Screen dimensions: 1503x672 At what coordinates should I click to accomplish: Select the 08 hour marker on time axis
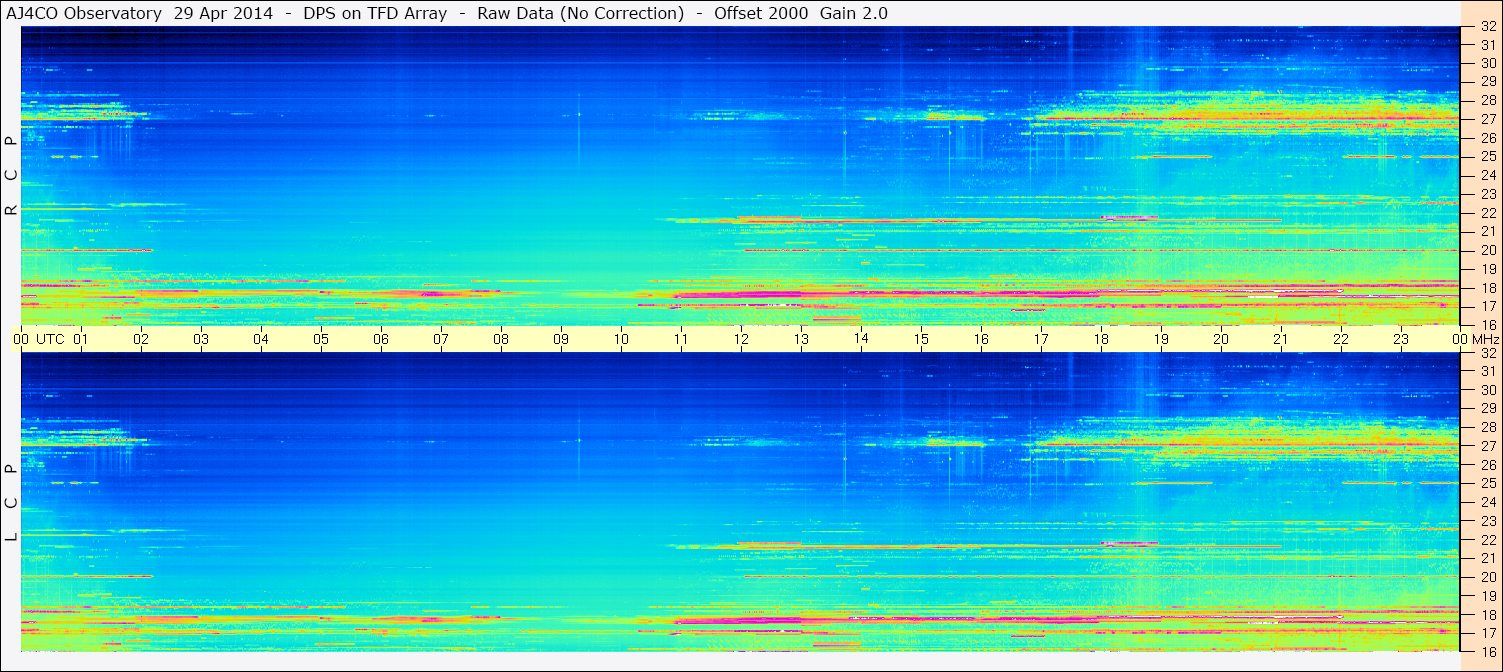pos(501,339)
